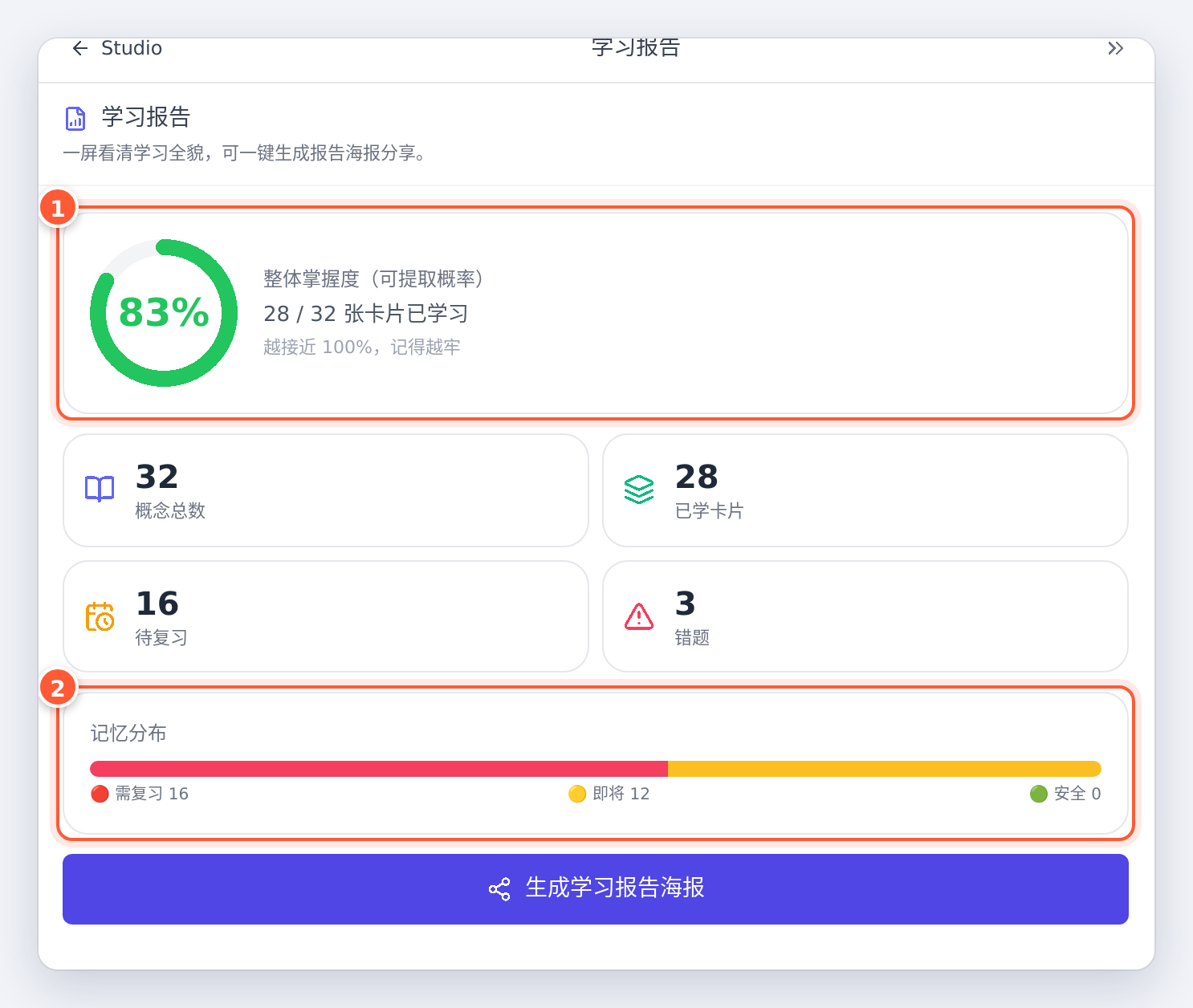The image size is (1193, 1008).
Task: Click the back arrow next to Studio
Action: pos(79,49)
